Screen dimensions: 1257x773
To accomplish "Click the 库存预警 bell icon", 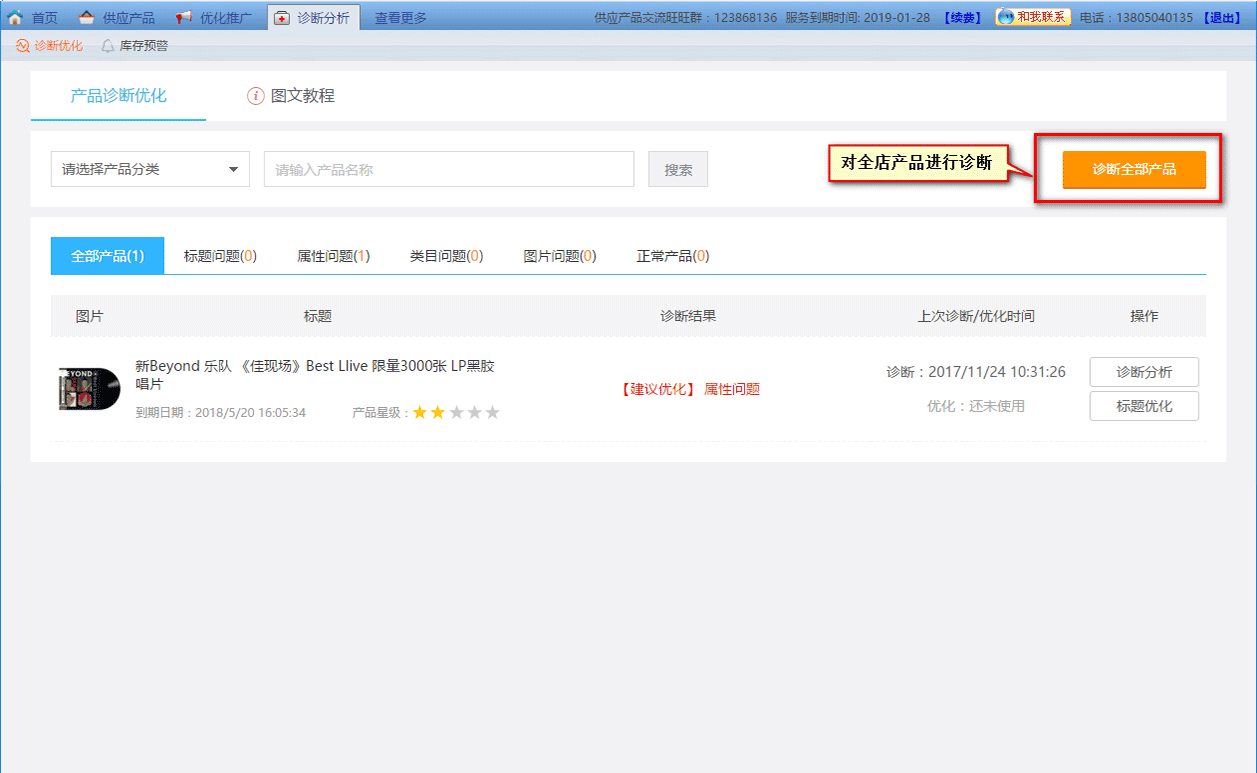I will point(108,46).
